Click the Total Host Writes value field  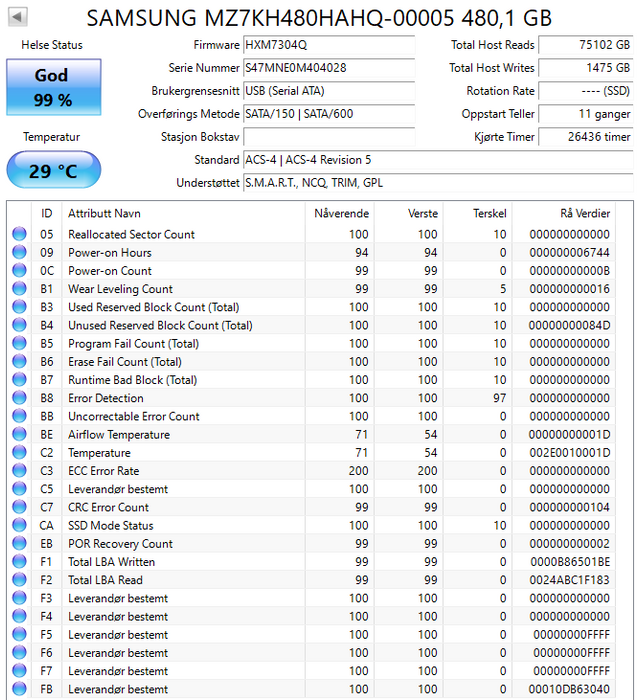[585, 68]
